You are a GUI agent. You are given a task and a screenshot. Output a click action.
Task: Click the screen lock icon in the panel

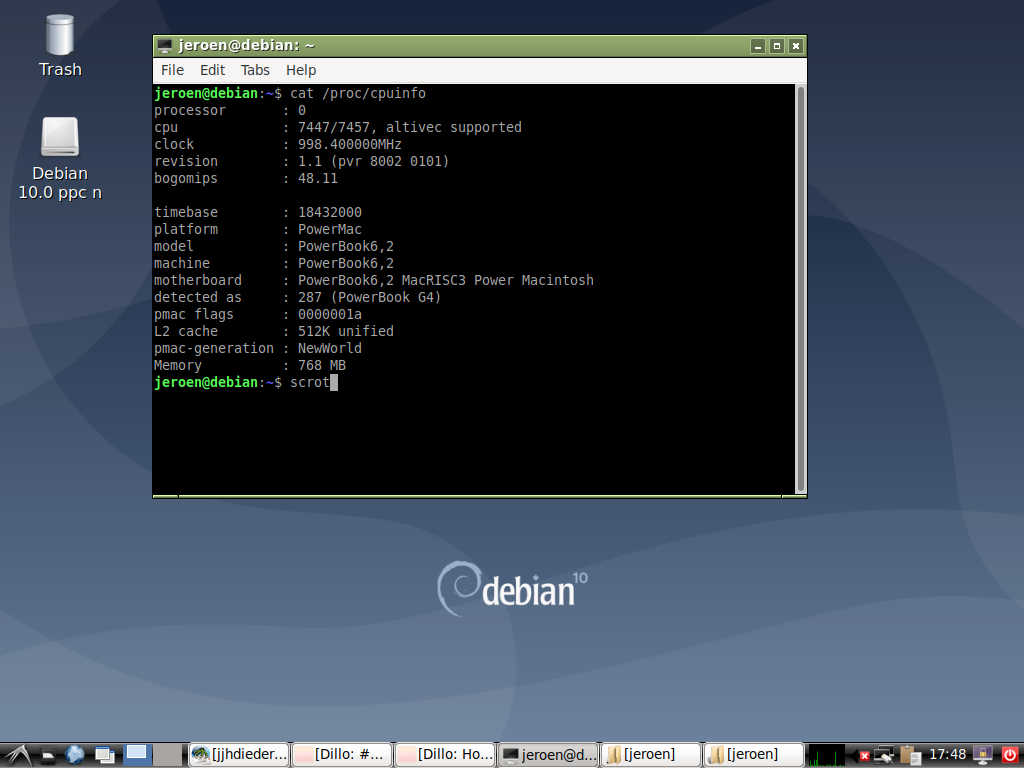983,756
